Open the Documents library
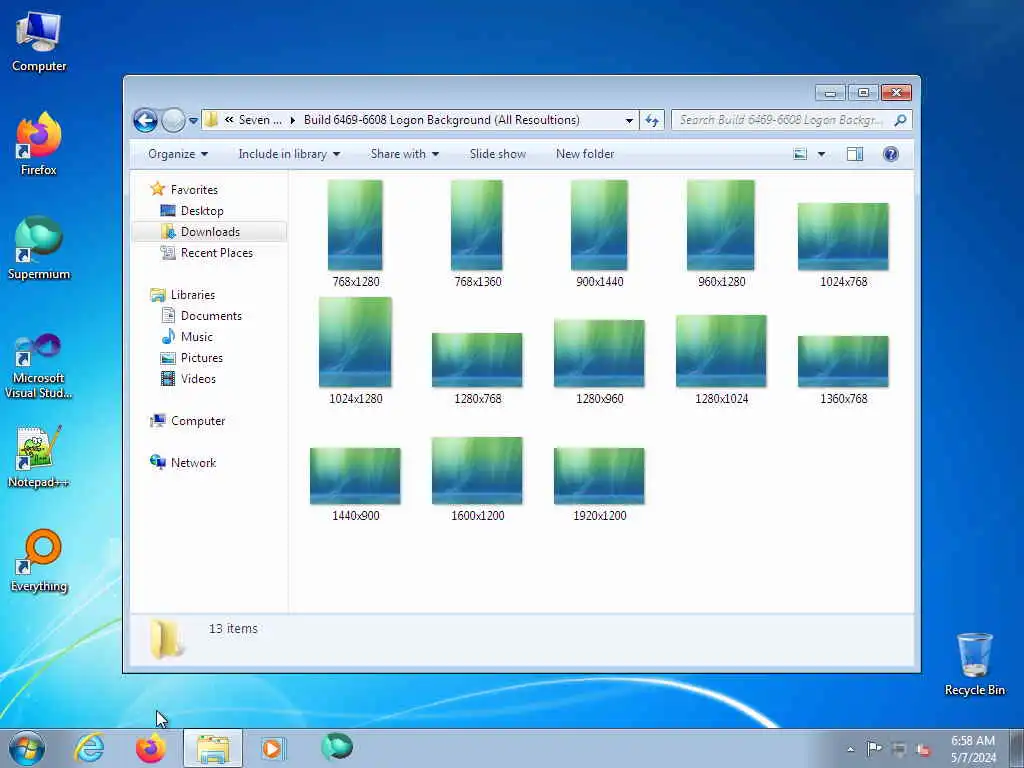The width and height of the screenshot is (1024, 768). coord(211,315)
